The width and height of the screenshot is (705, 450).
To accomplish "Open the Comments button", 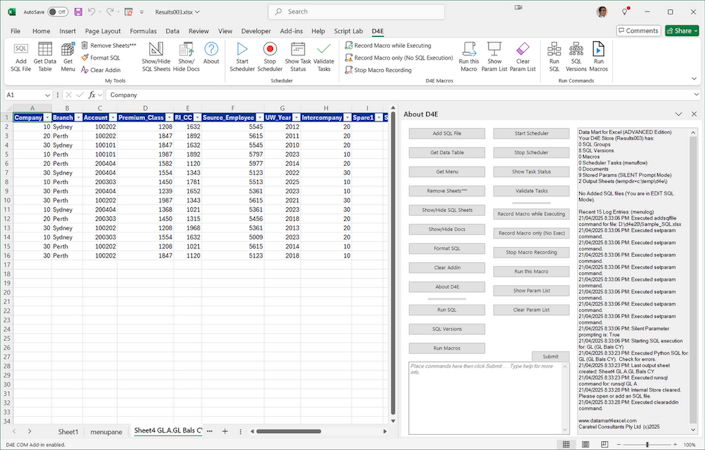I will point(638,31).
